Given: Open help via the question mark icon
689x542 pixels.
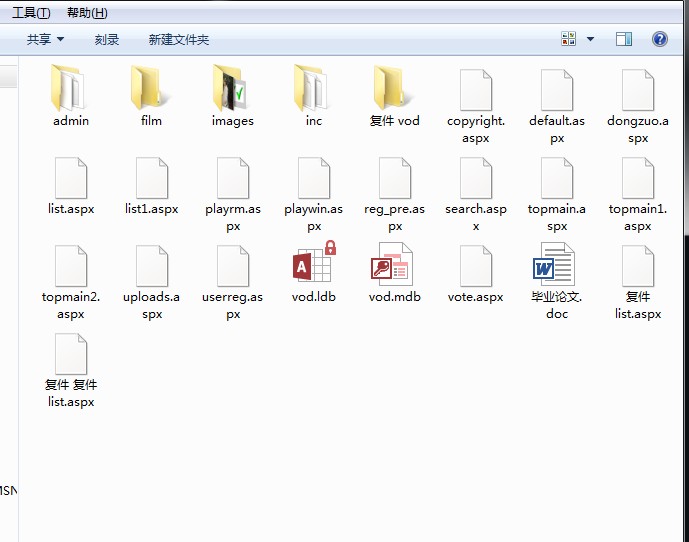Looking at the screenshot, I should (x=660, y=39).
